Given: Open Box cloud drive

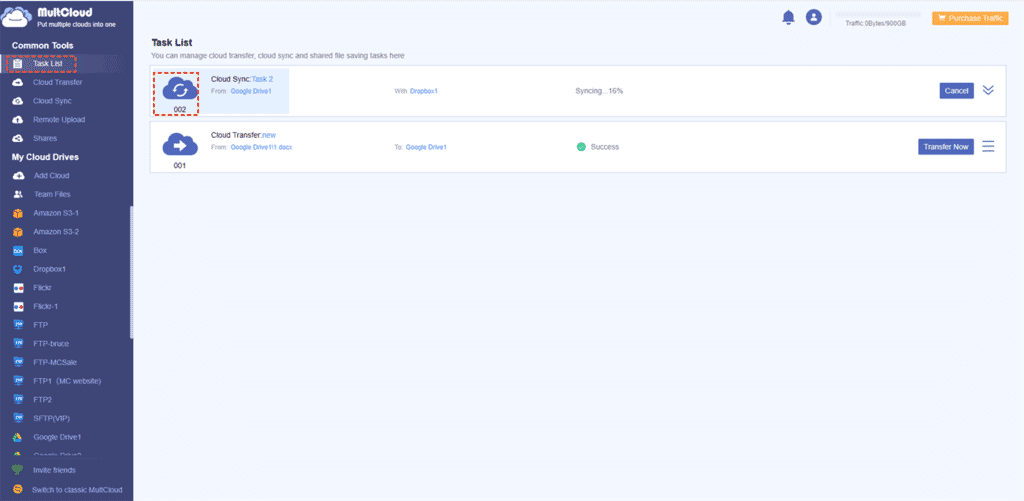Looking at the screenshot, I should (x=40, y=250).
